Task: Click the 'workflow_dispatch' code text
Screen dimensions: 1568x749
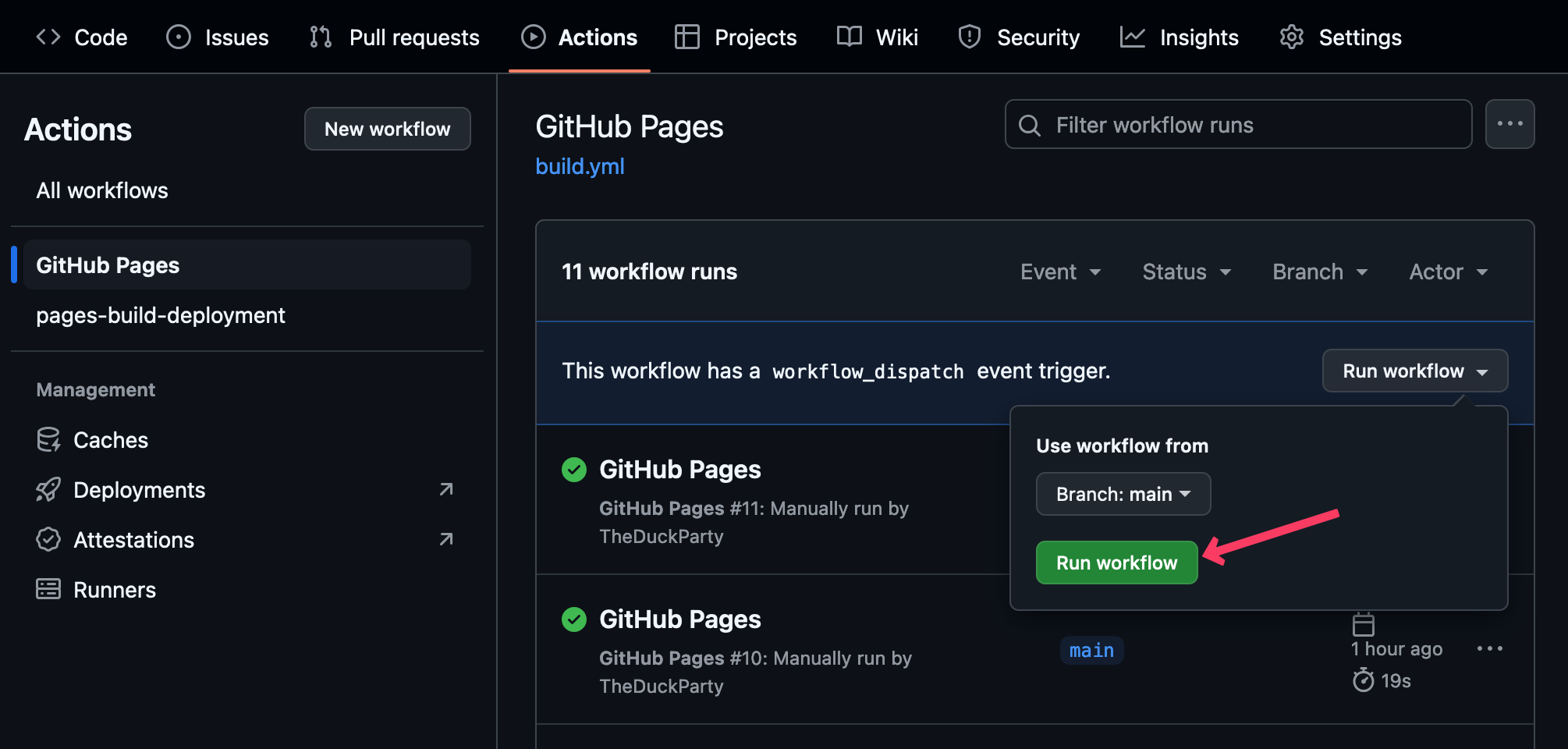Action: click(x=868, y=371)
